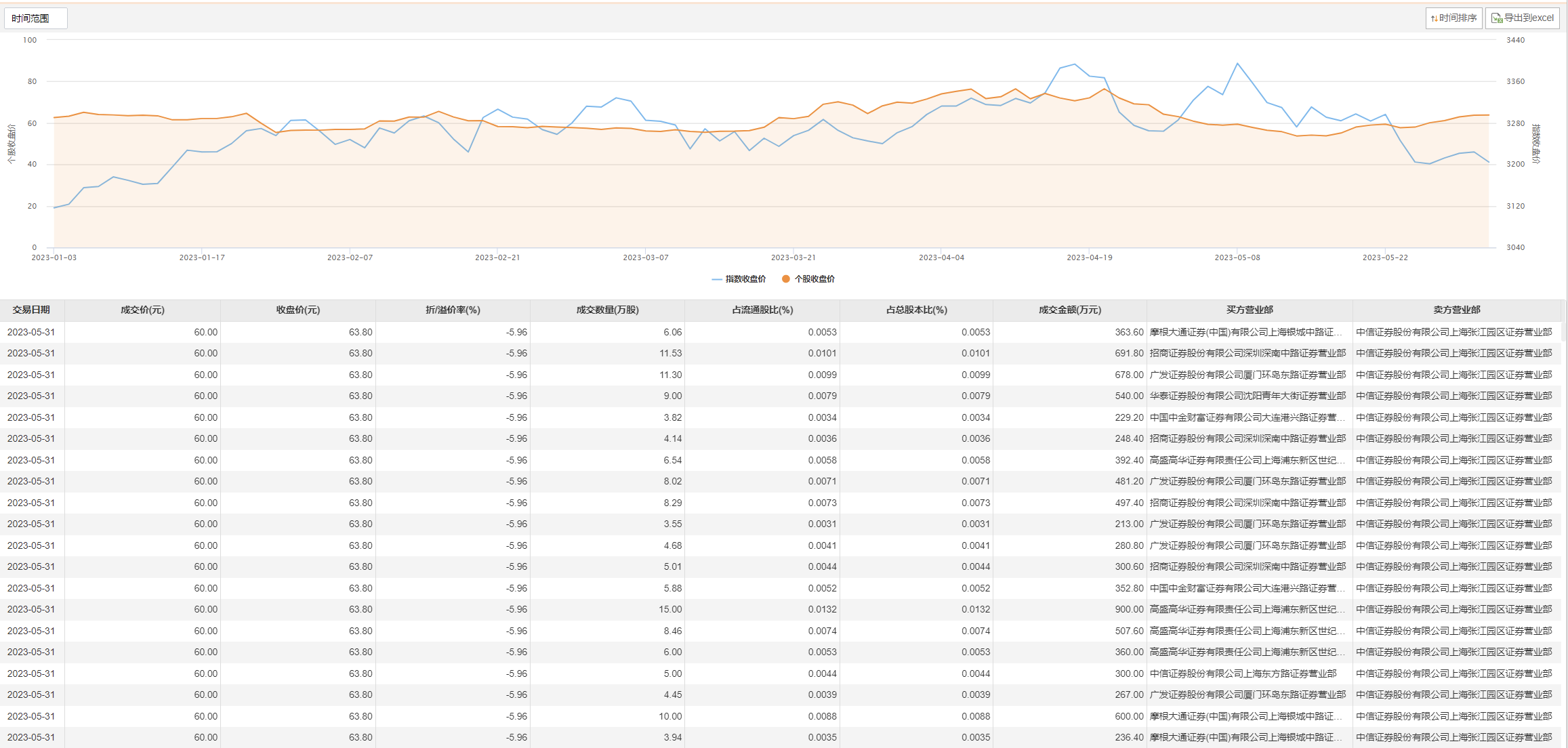
Task: Click 买方营业部 column header
Action: [x=1250, y=310]
